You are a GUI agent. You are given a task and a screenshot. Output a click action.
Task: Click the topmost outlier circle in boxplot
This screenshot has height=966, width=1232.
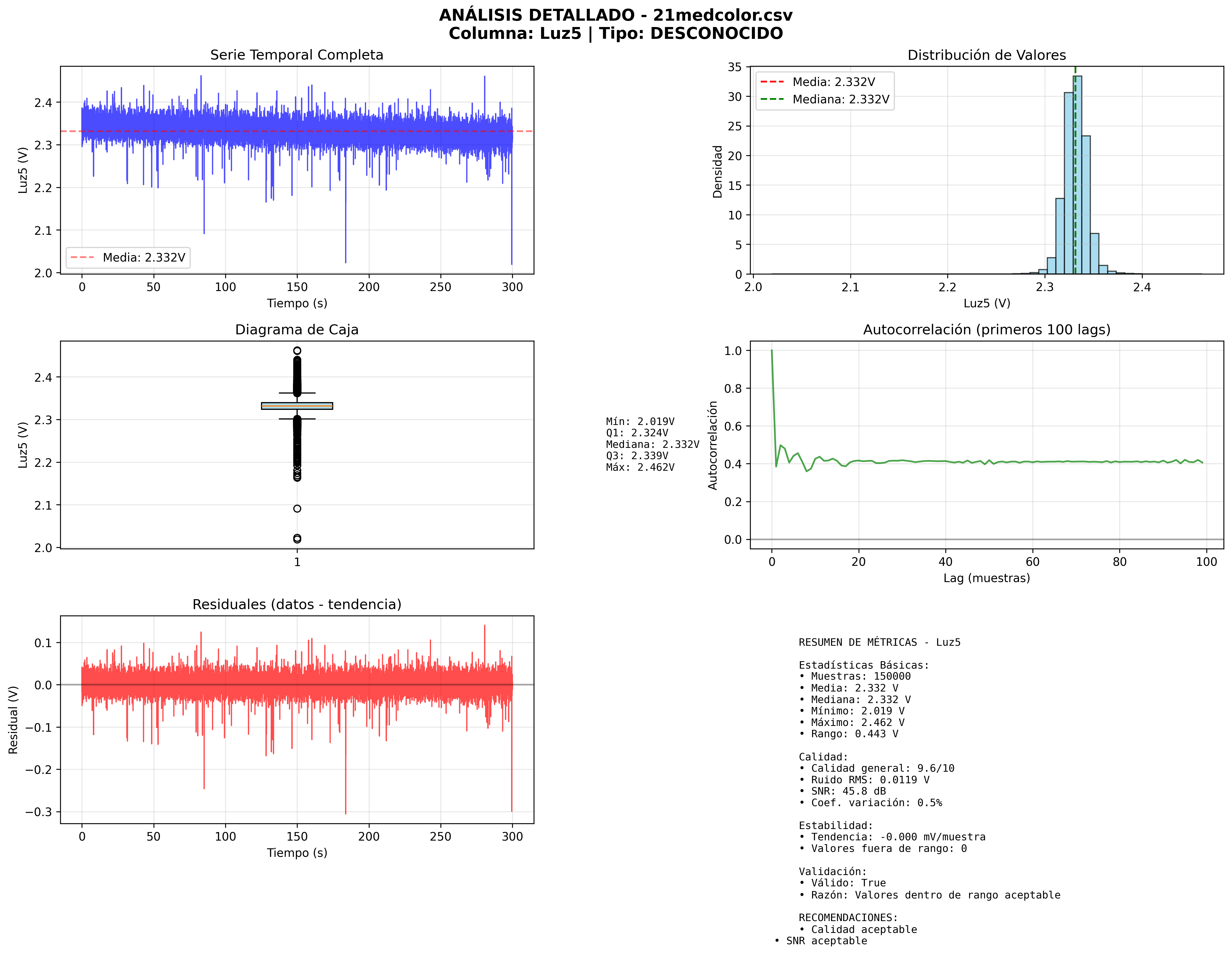tap(297, 351)
